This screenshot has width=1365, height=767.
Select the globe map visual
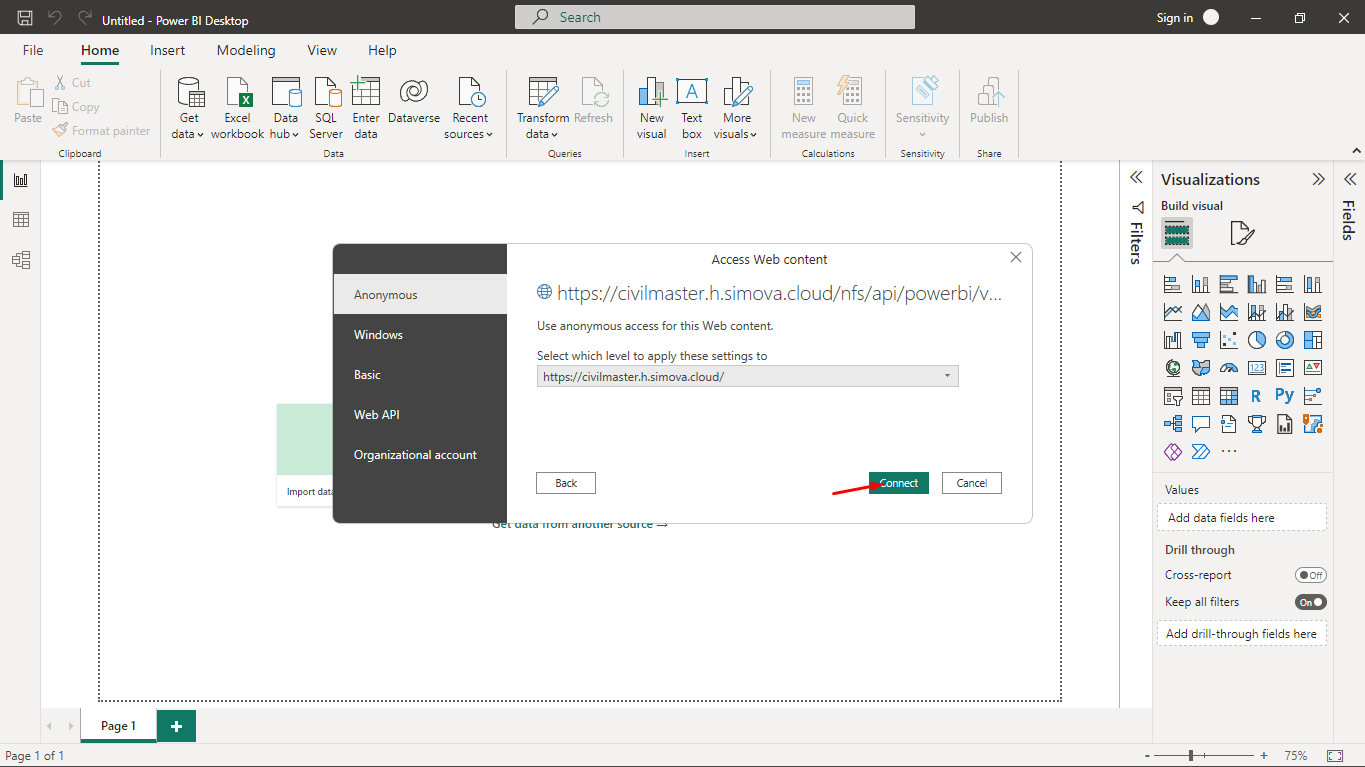click(1173, 368)
